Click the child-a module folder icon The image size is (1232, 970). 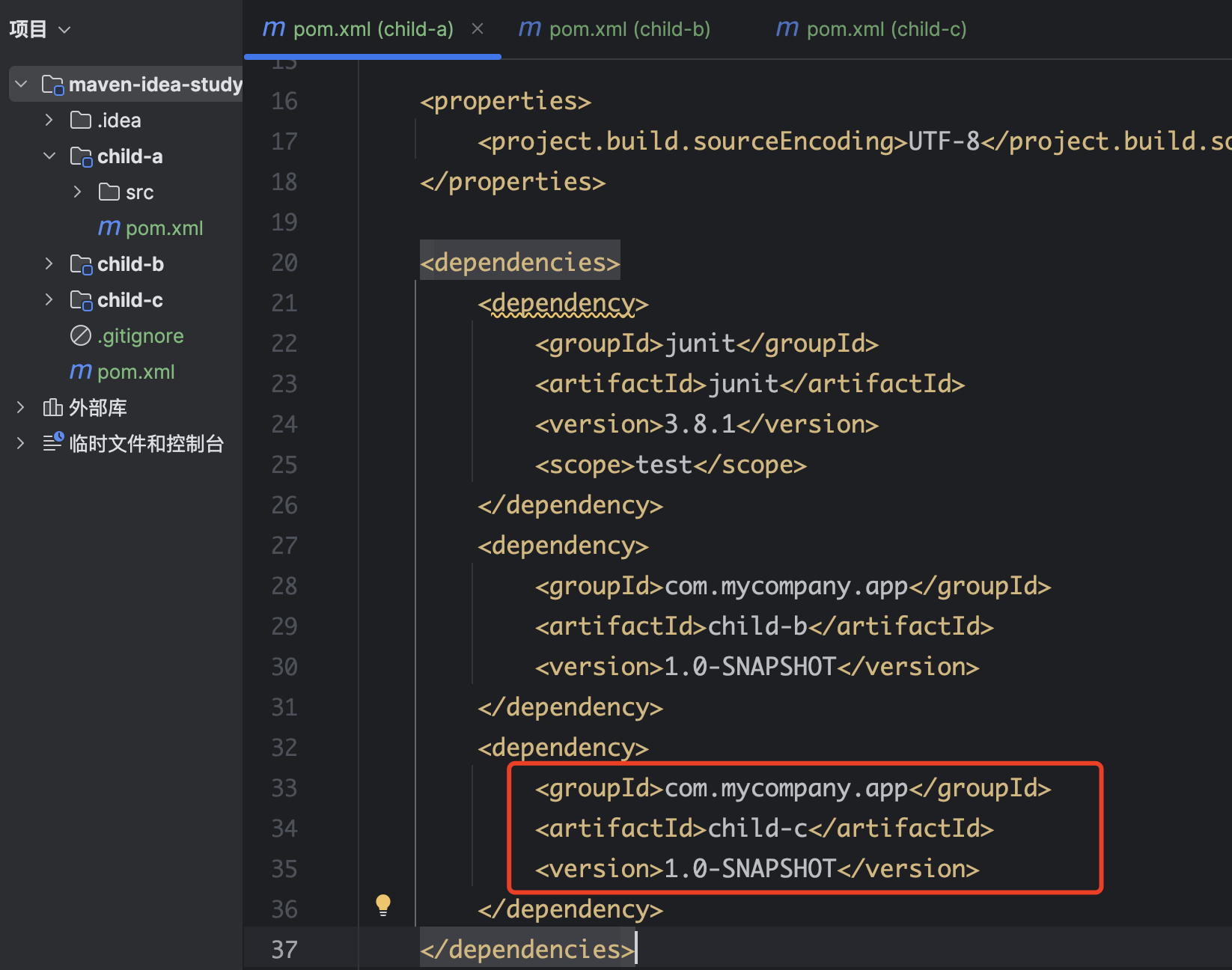(81, 156)
